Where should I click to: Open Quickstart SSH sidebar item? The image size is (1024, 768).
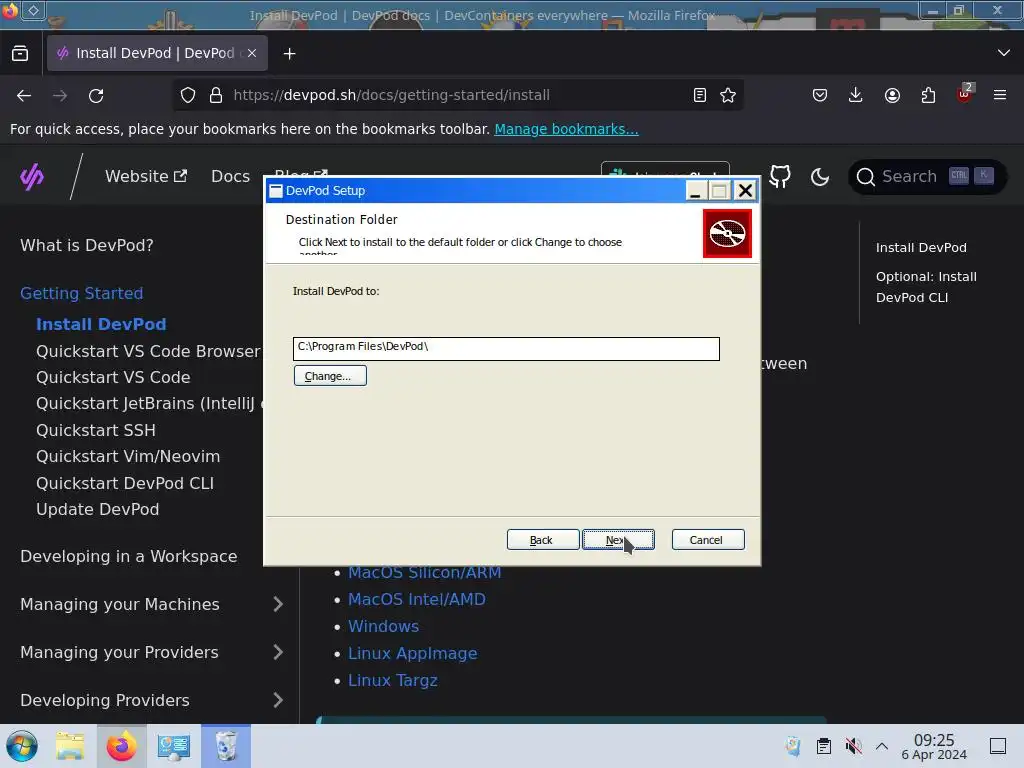[96, 430]
